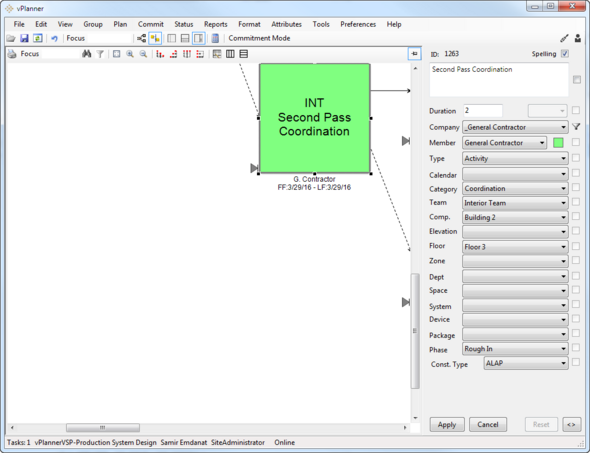Open the Reports menu
Viewport: 590px width, 453px height.
[216, 24]
